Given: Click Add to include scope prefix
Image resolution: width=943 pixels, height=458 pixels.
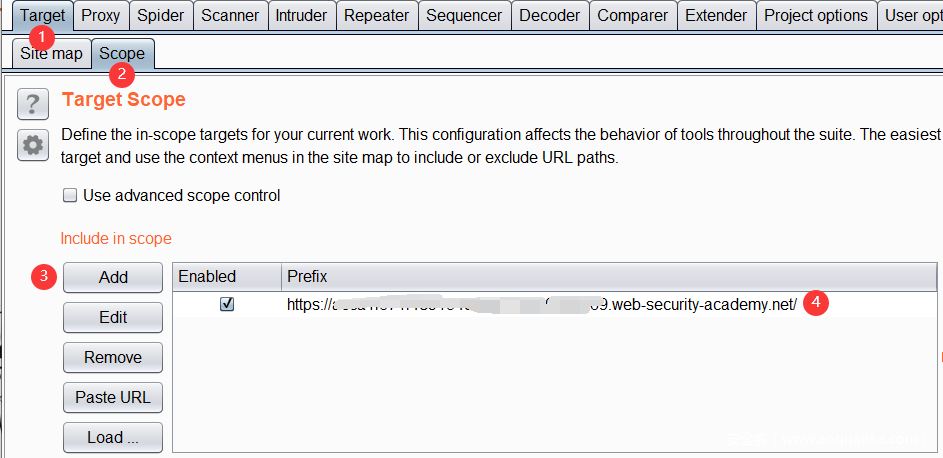Looking at the screenshot, I should click(x=113, y=277).
